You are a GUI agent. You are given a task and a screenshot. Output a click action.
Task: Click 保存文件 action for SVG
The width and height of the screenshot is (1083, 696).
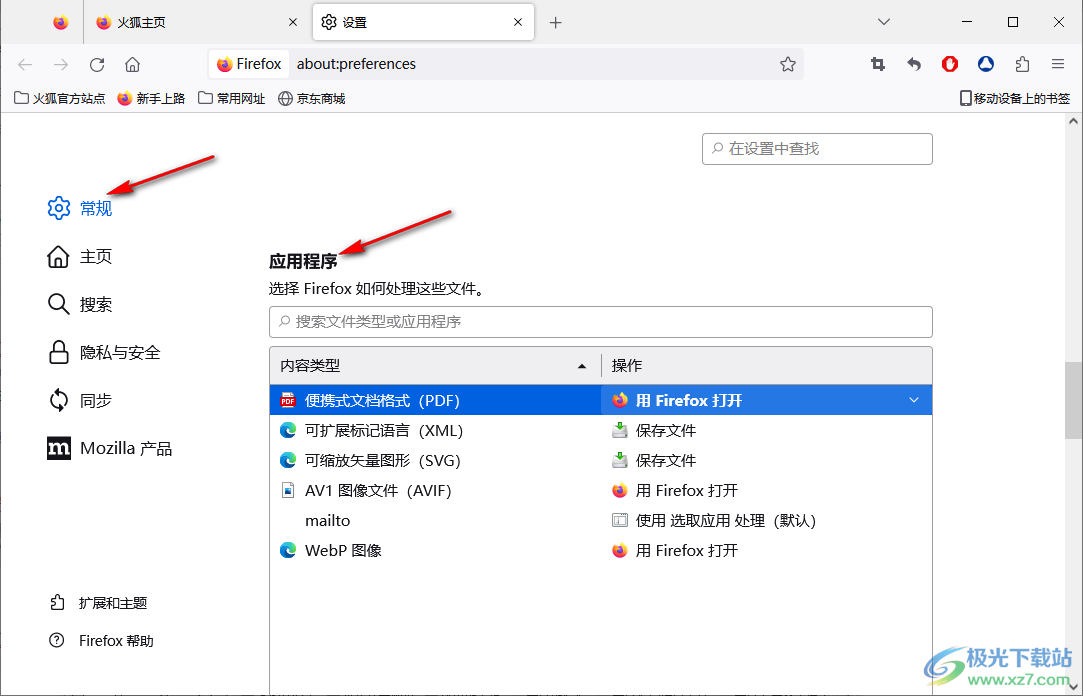tap(653, 461)
